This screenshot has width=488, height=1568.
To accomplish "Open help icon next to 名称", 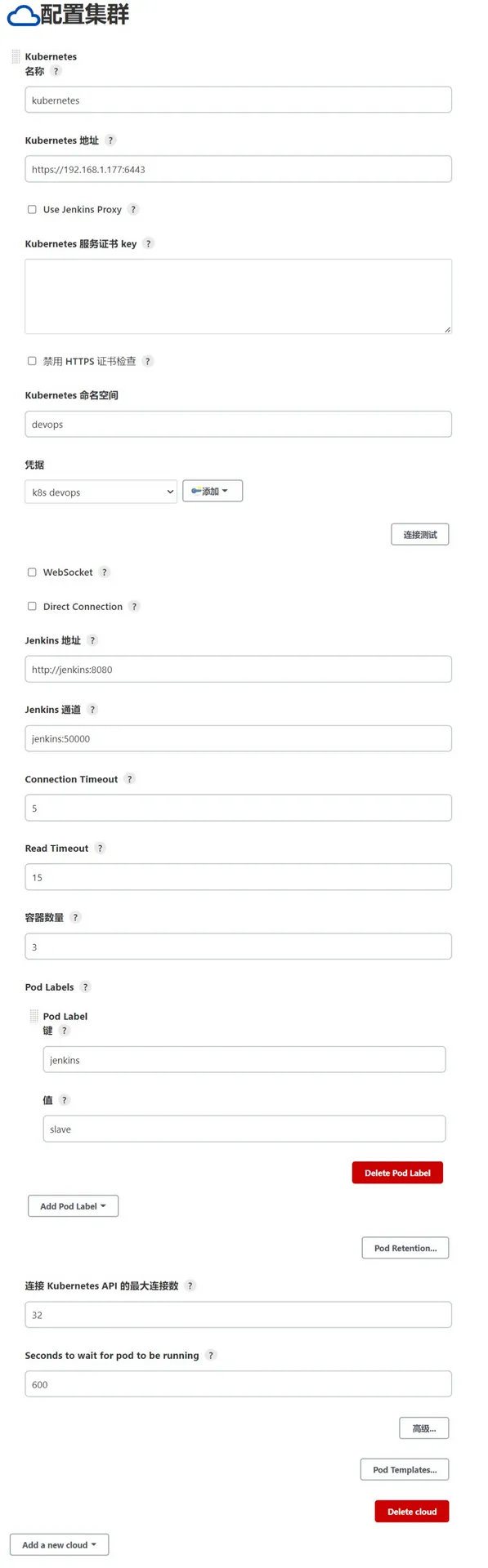I will click(56, 71).
